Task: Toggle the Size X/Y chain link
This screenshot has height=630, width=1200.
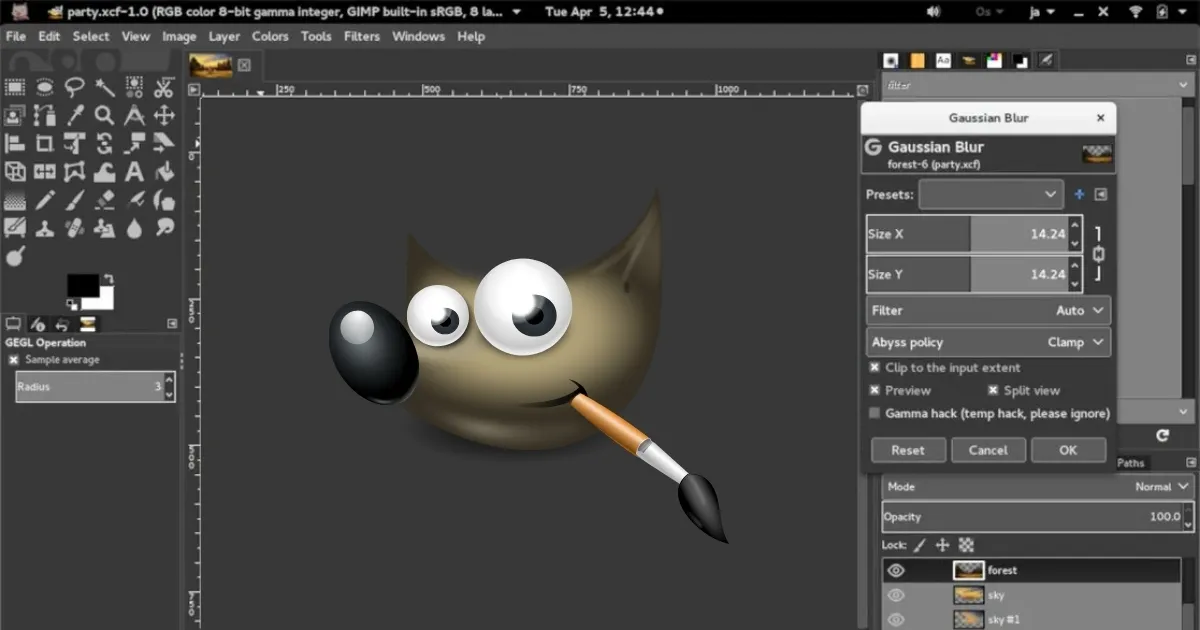Action: point(1098,254)
